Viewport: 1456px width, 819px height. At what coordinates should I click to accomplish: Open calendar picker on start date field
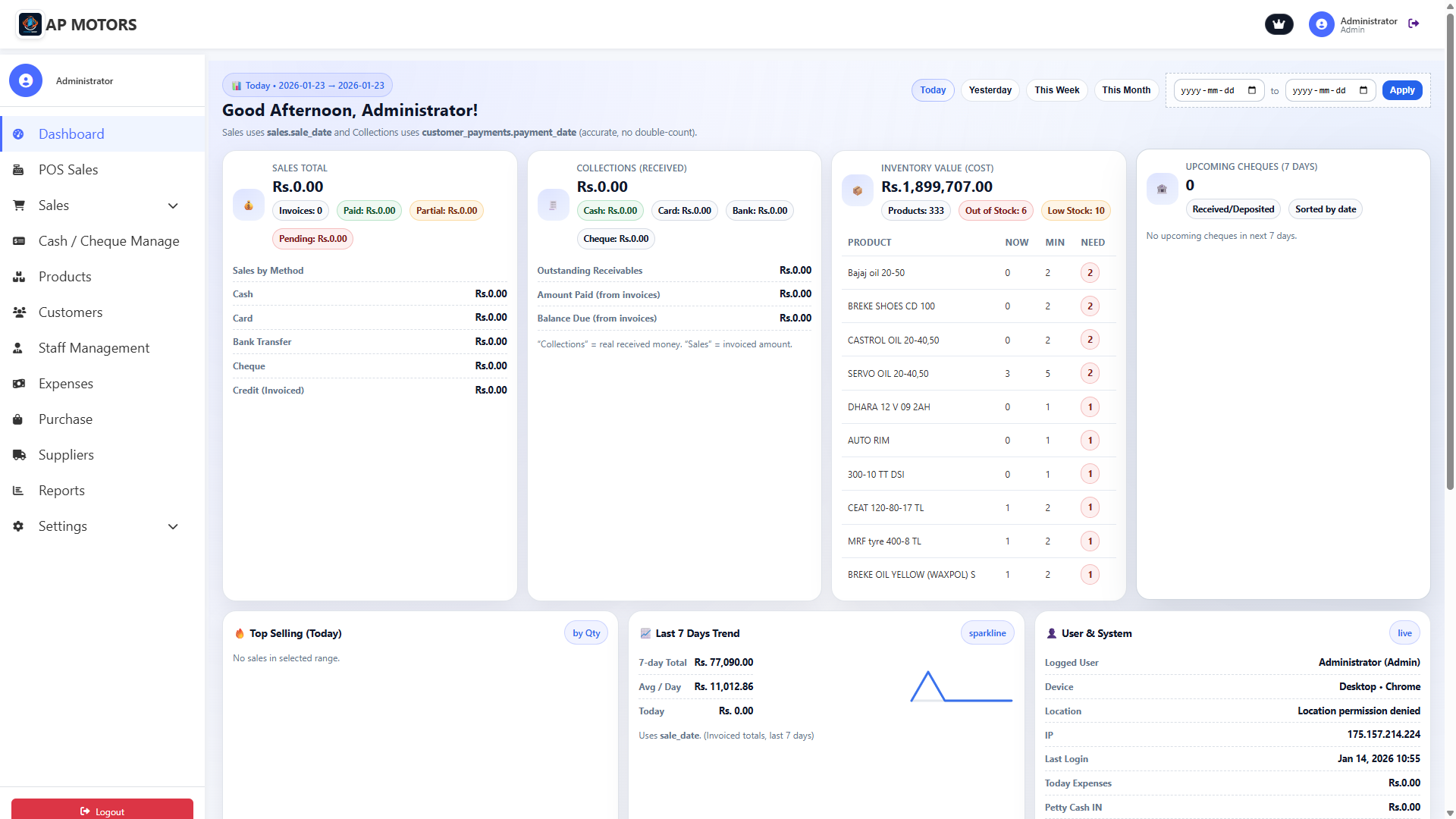tap(1252, 90)
